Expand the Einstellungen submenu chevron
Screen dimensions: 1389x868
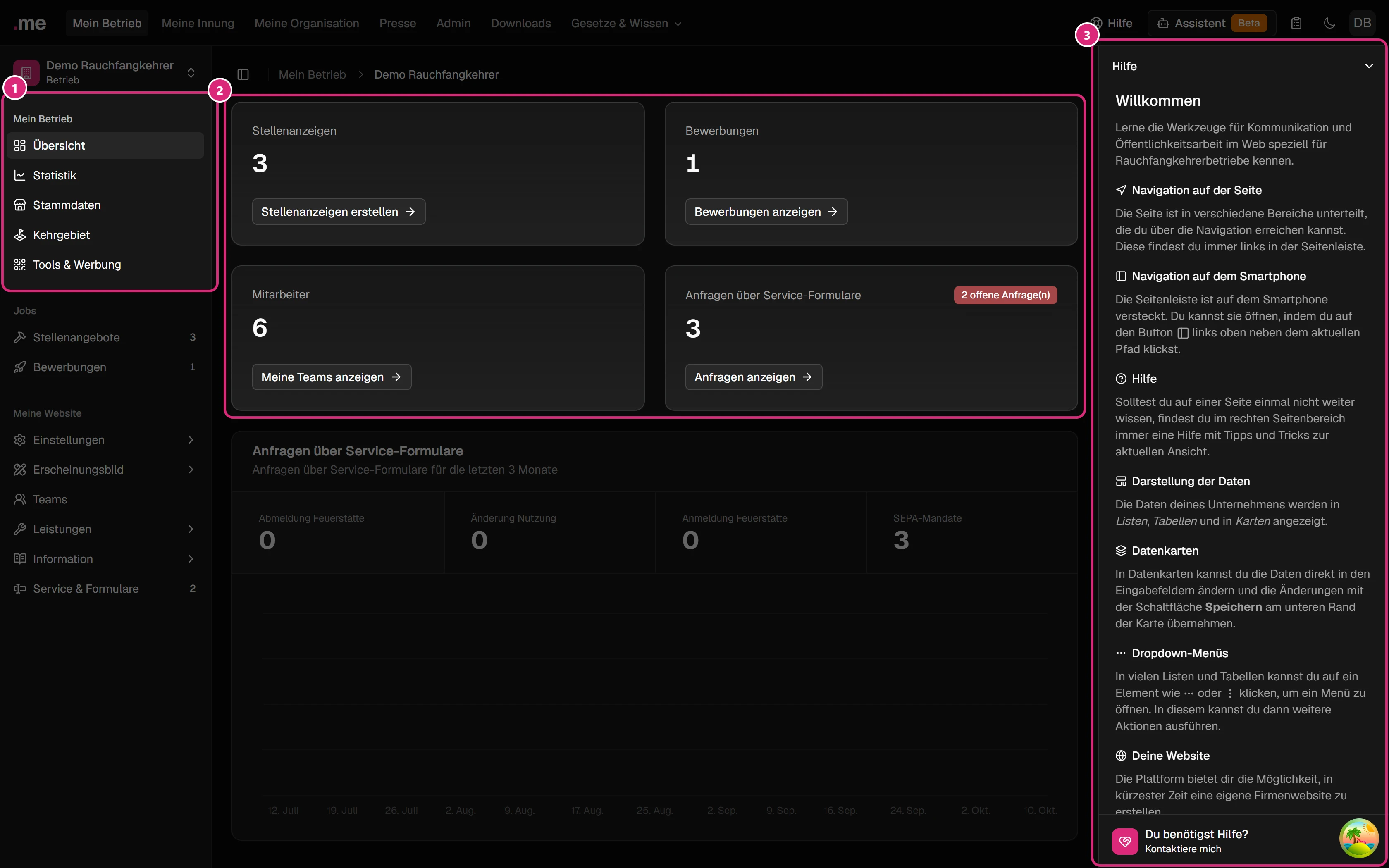(191, 440)
